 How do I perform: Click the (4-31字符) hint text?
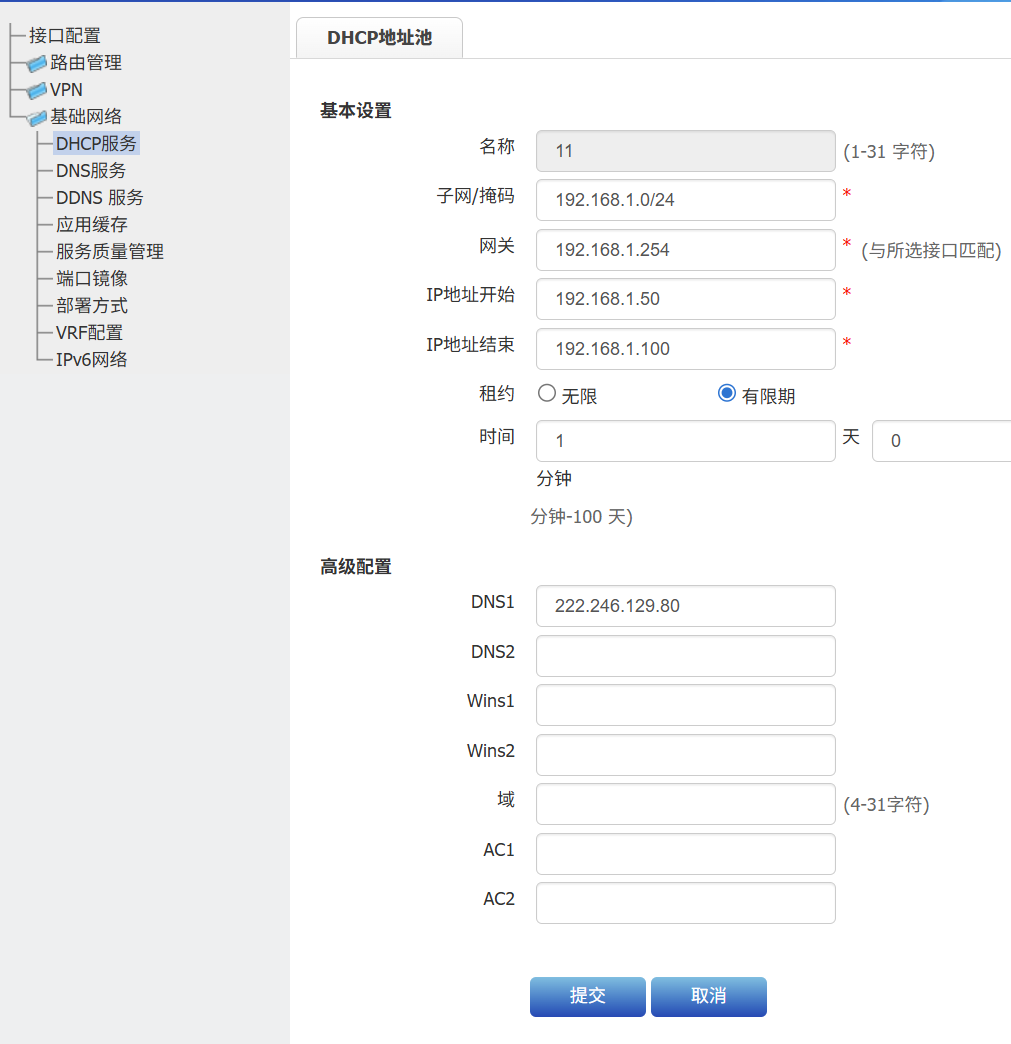886,804
